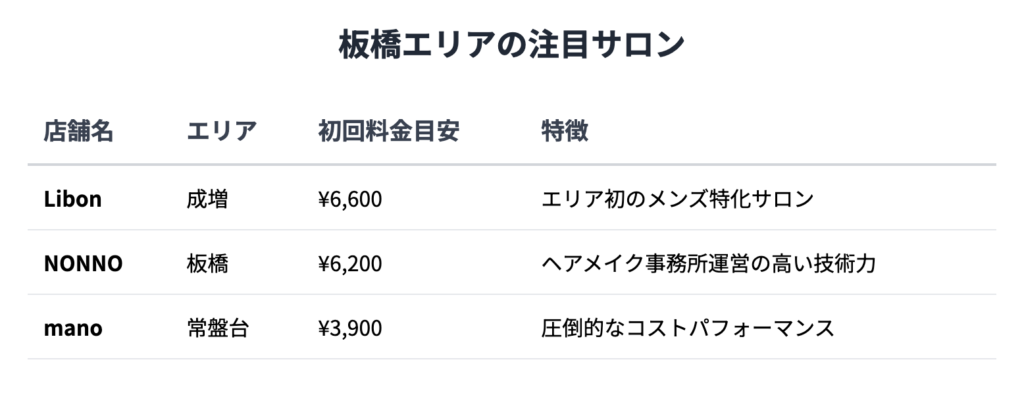Select the NONNO store name
This screenshot has height=395, width=1024.
click(83, 264)
